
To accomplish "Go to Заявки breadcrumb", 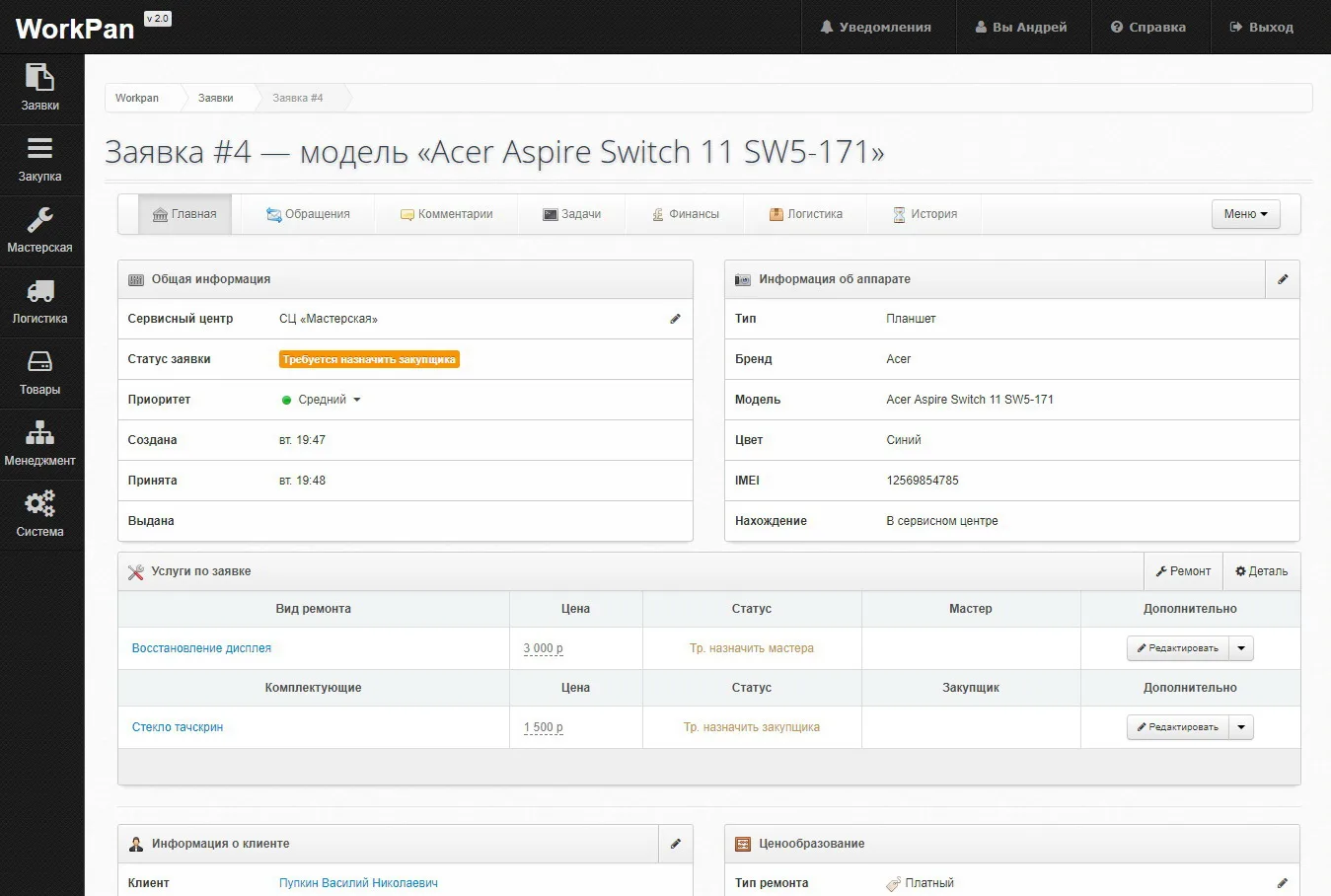I will [215, 98].
